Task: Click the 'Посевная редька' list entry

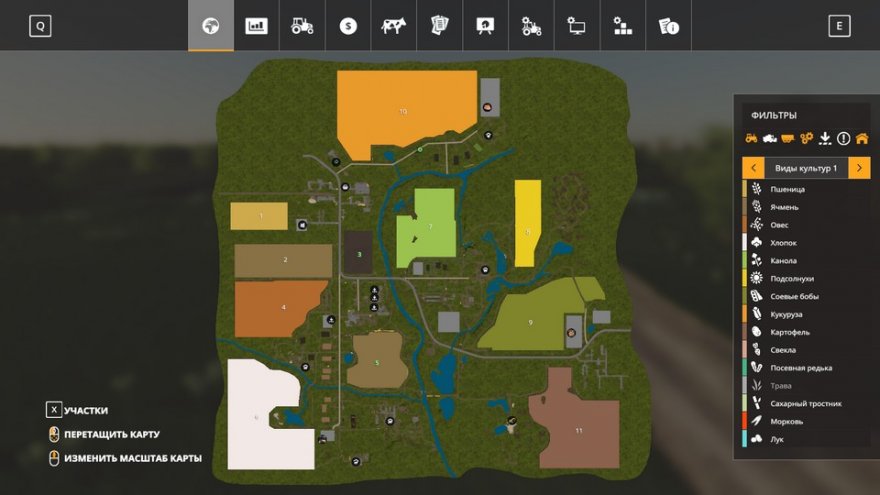Action: point(806,368)
